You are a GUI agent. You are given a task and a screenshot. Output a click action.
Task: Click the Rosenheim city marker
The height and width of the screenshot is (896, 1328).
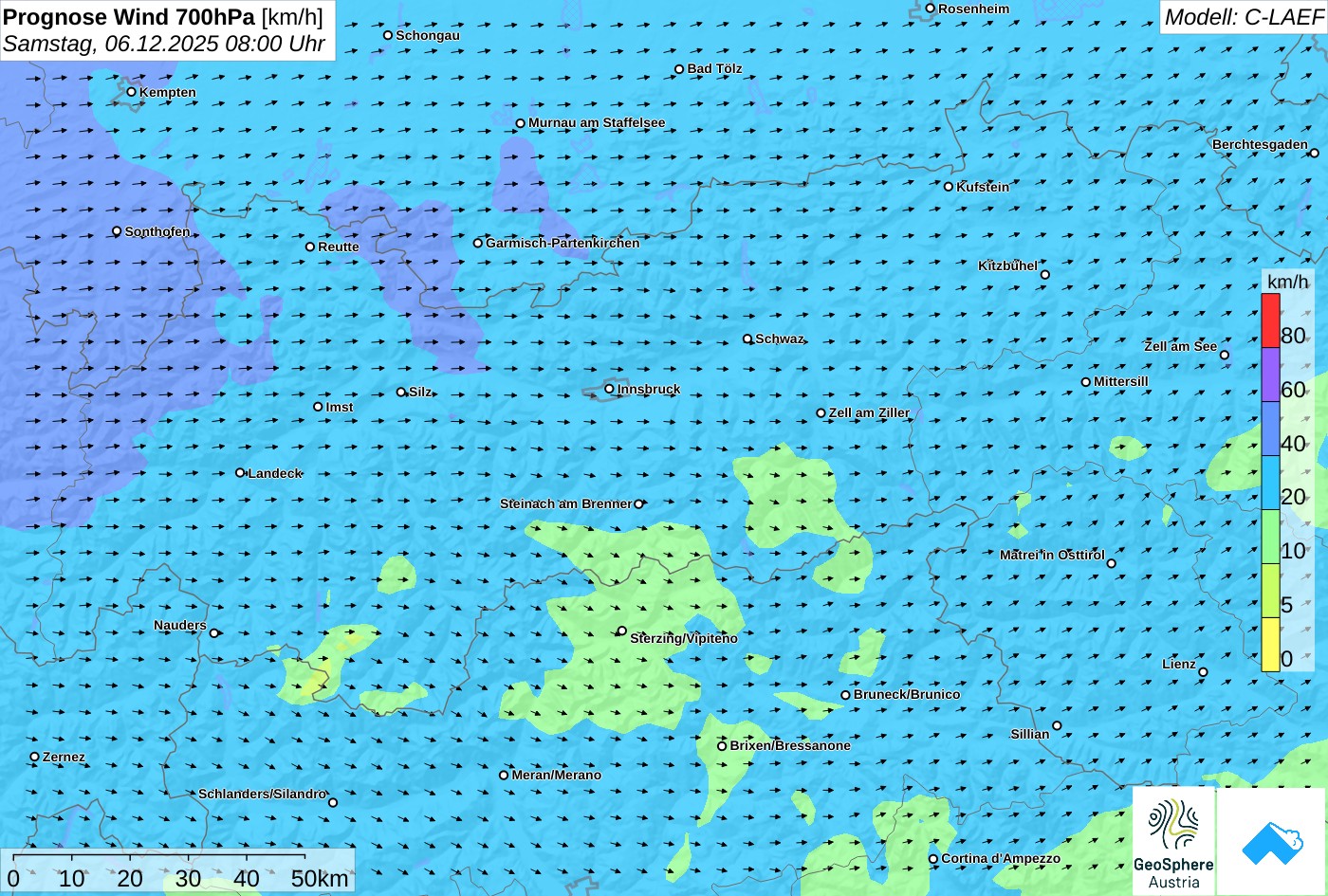point(931,9)
